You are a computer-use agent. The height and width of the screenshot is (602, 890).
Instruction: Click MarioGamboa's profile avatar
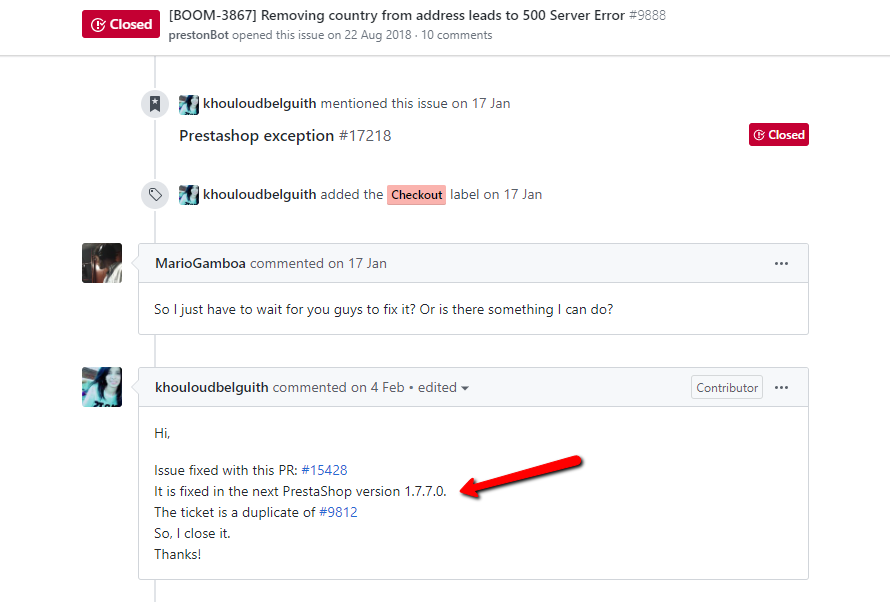[x=102, y=263]
